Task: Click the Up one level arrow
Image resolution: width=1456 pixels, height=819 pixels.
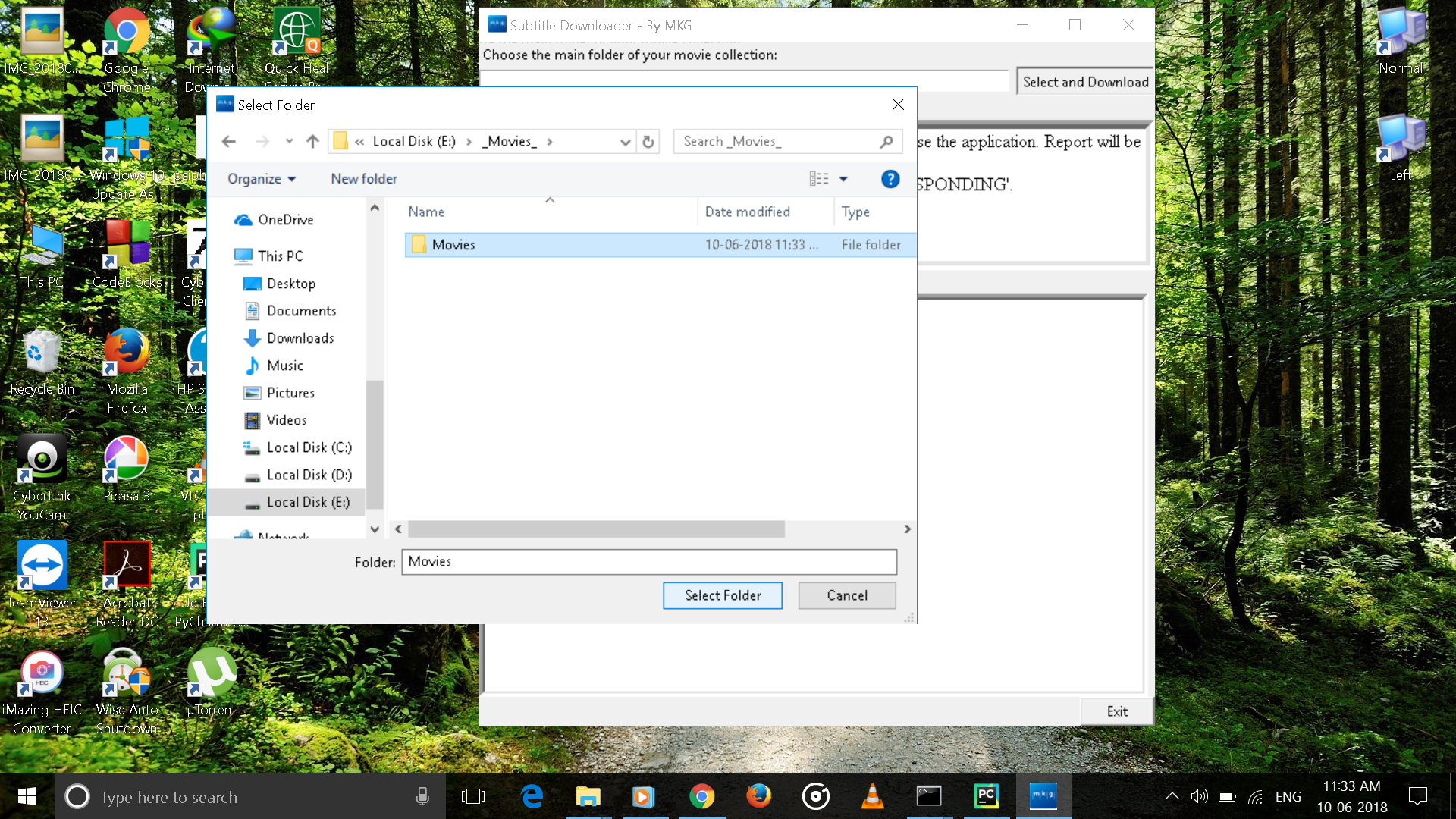Action: coord(312,141)
